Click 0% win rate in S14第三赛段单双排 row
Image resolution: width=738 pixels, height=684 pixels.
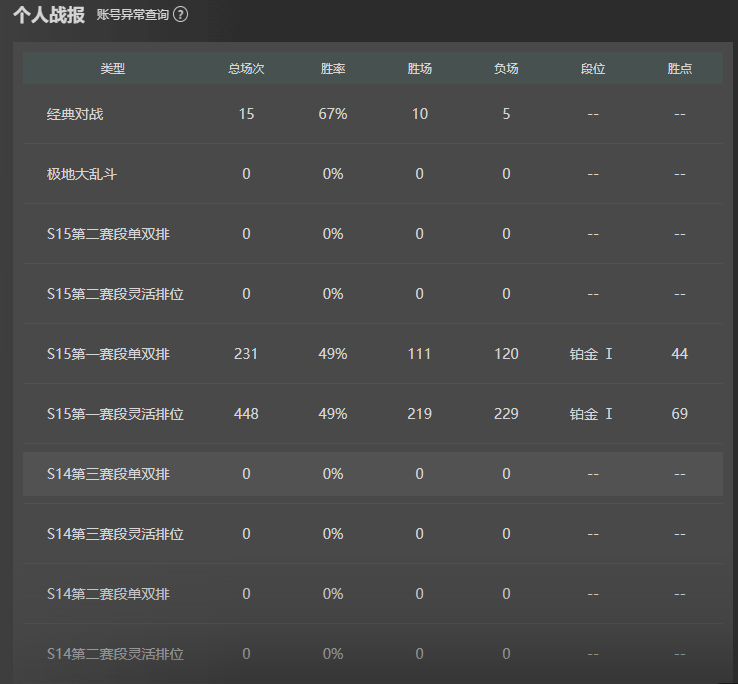[333, 474]
